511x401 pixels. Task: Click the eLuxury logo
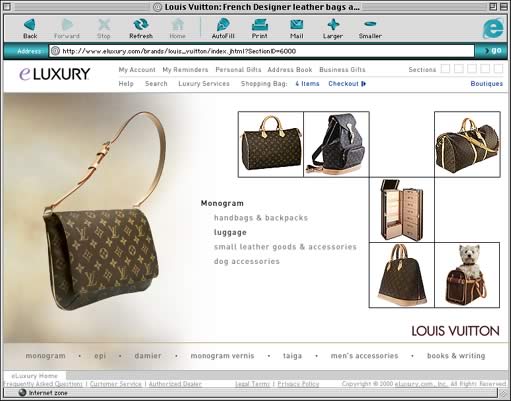pyautogui.click(x=55, y=74)
